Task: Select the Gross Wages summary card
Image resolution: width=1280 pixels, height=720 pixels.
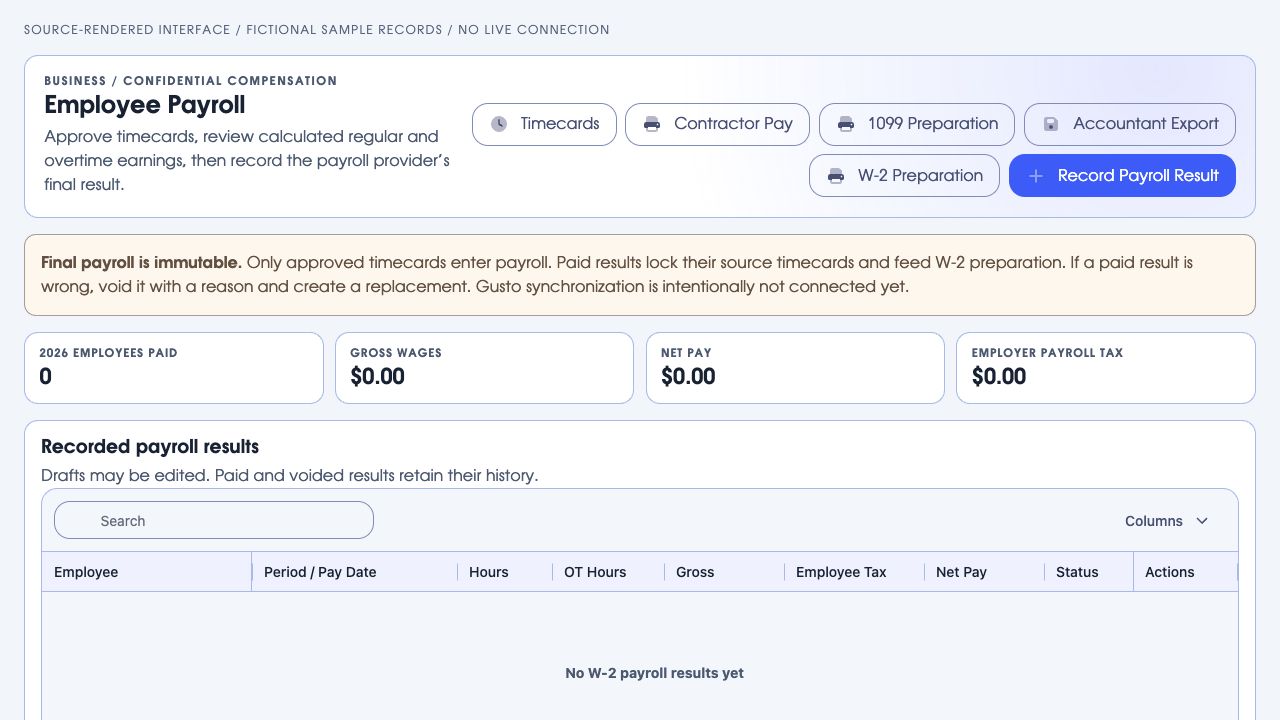Action: tap(484, 368)
